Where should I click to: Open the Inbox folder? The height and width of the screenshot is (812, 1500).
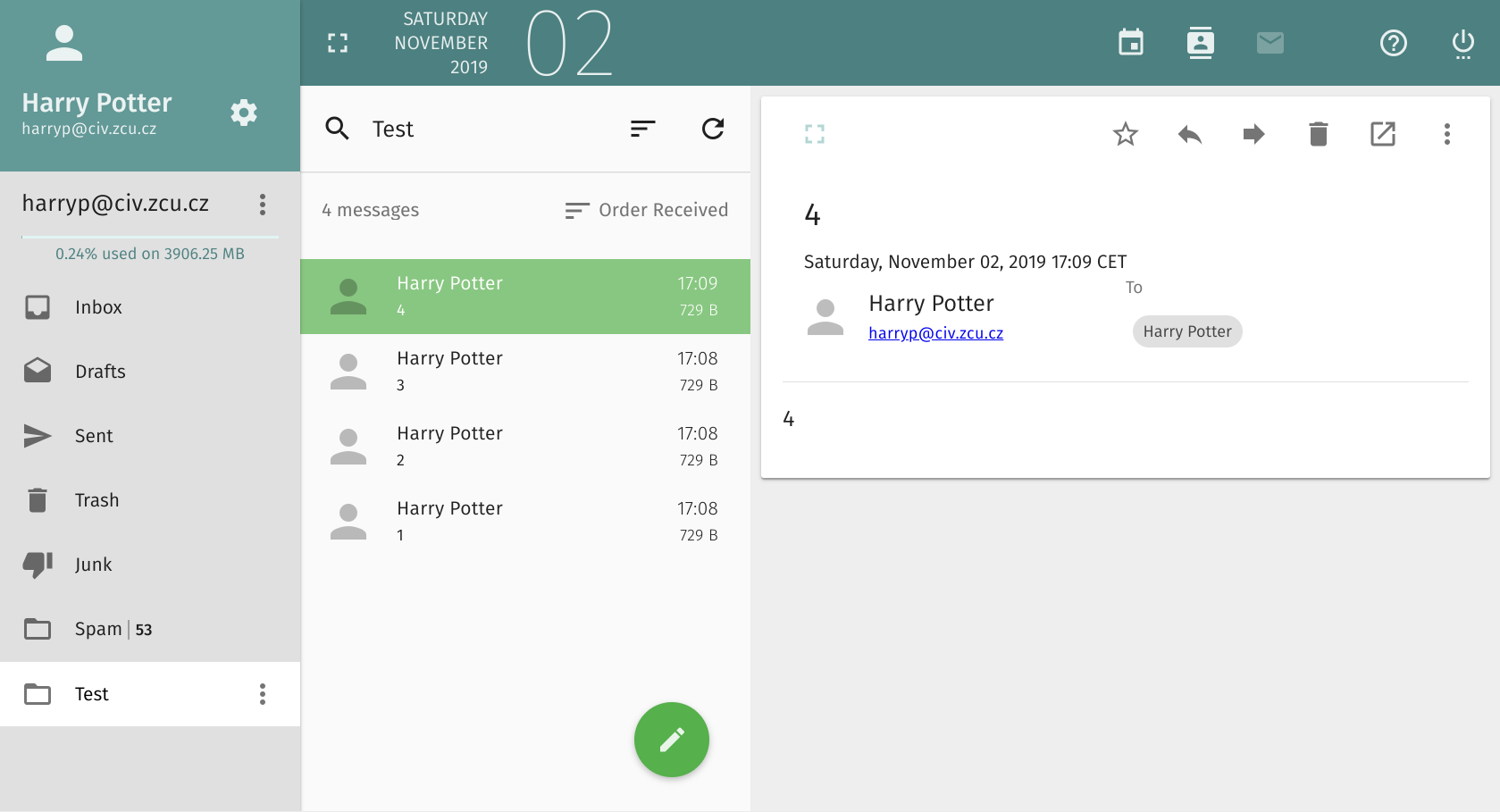[x=98, y=307]
